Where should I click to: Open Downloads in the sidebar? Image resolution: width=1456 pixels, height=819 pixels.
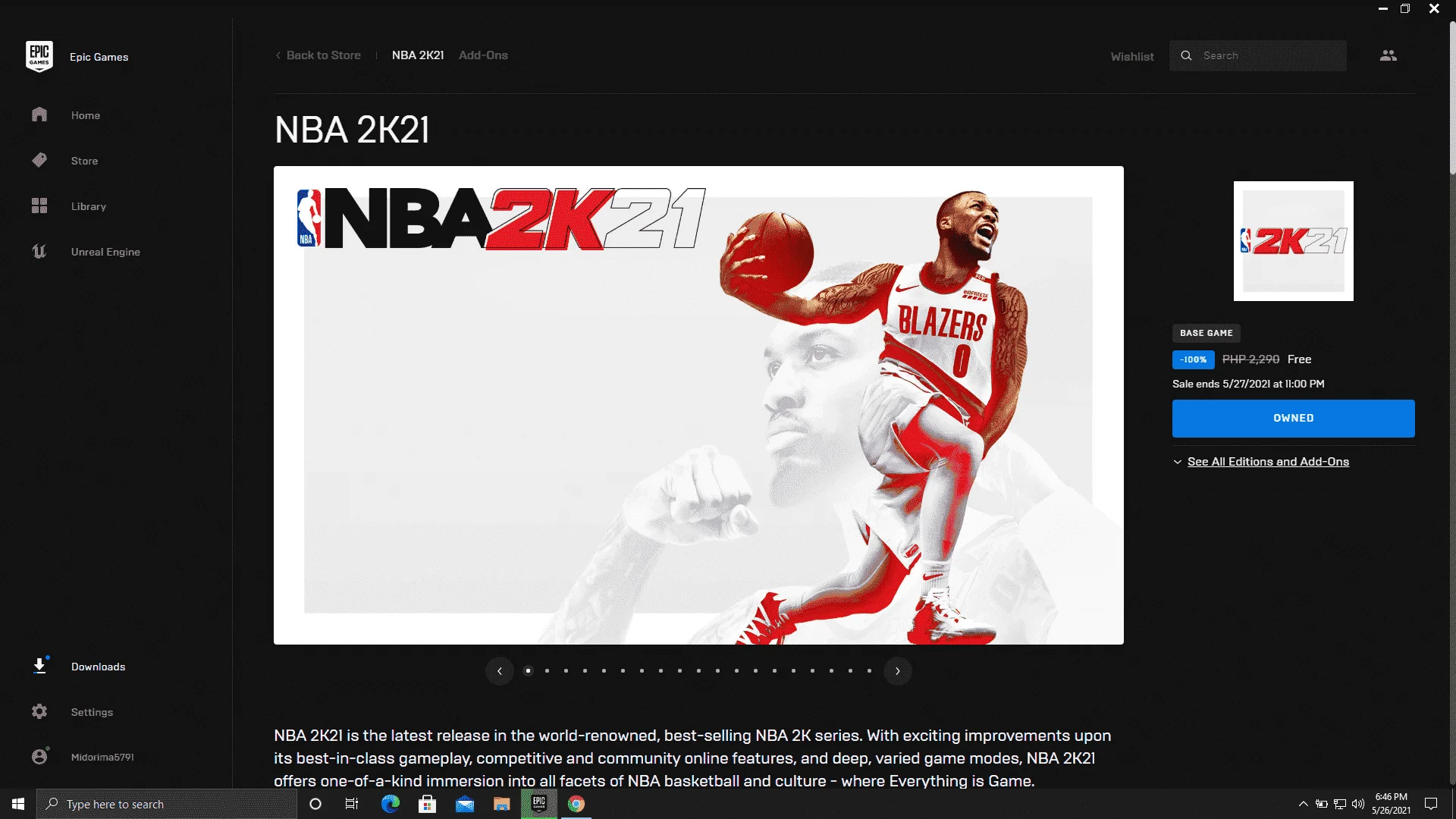tap(99, 667)
